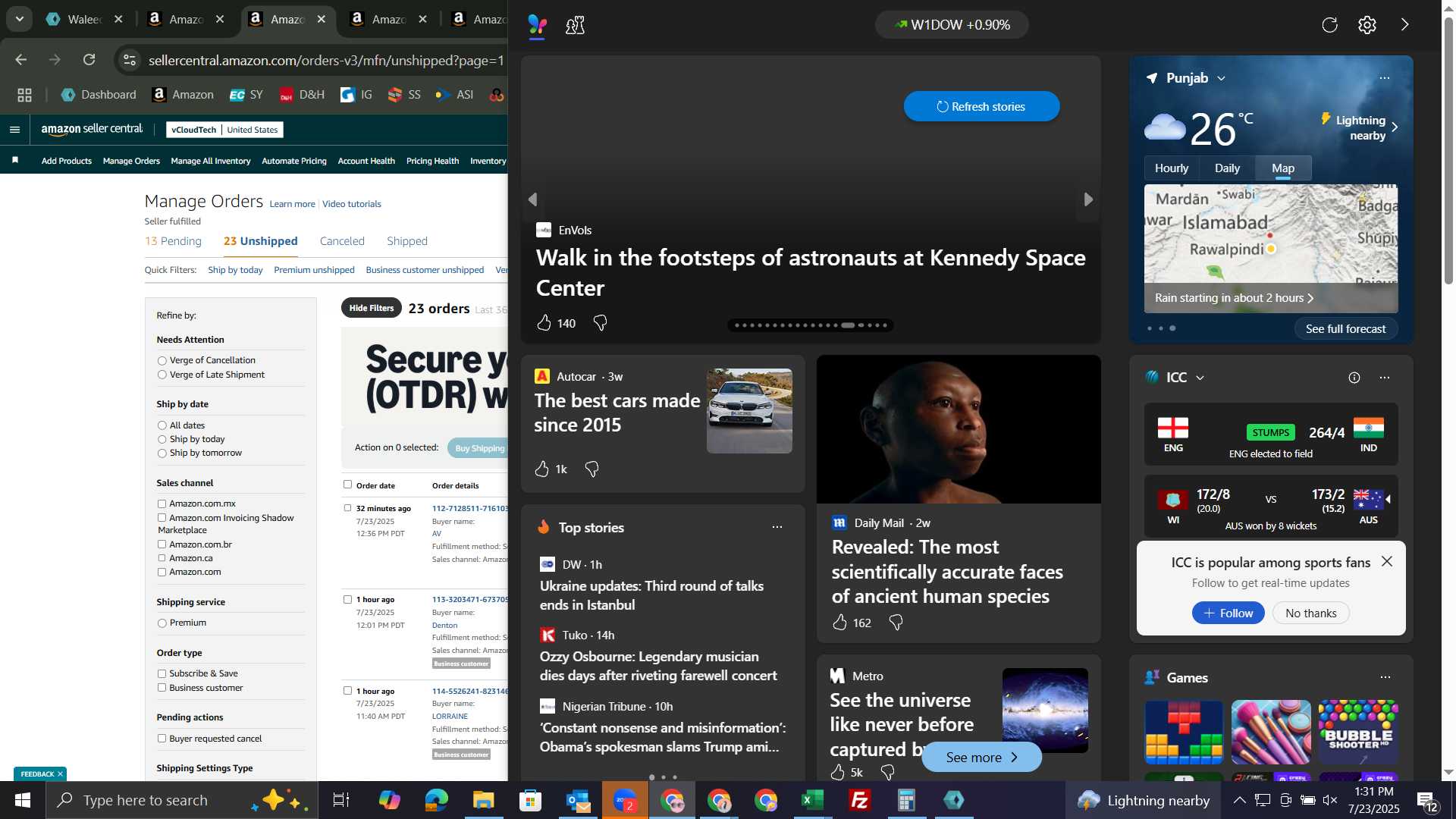Open File Explorer from the taskbar

coord(483,800)
